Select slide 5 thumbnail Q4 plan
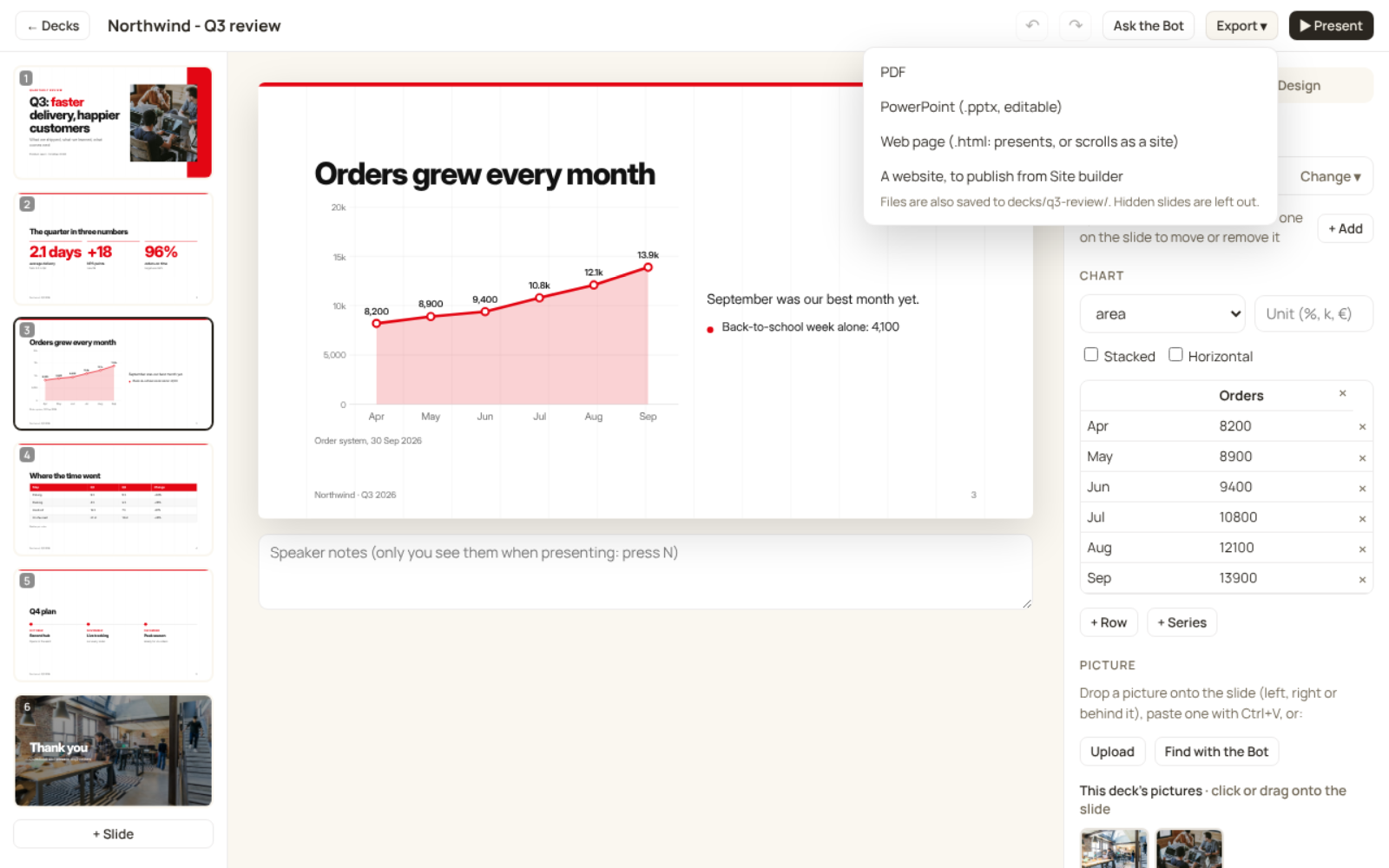This screenshot has height=868, width=1389. click(113, 625)
